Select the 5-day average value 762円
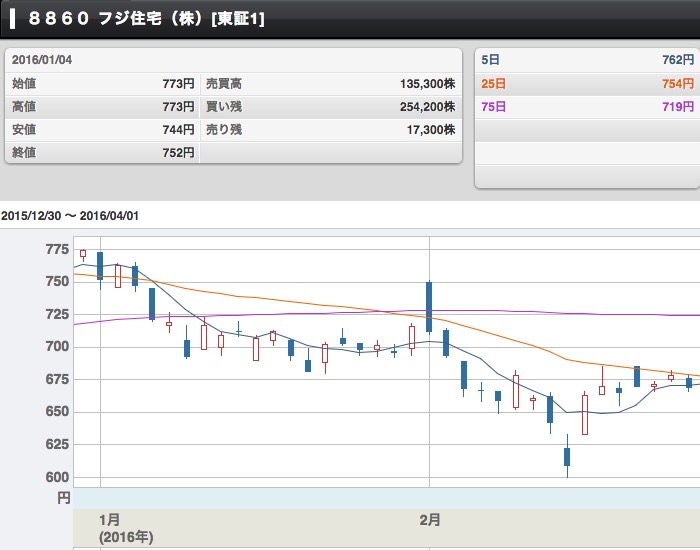The image size is (700, 550). [x=678, y=60]
